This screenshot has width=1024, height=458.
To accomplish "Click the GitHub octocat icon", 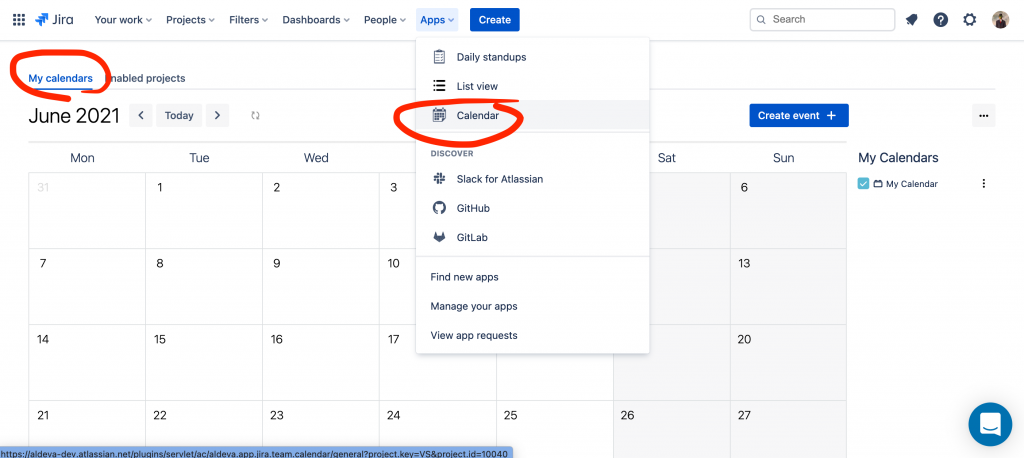I will point(440,208).
